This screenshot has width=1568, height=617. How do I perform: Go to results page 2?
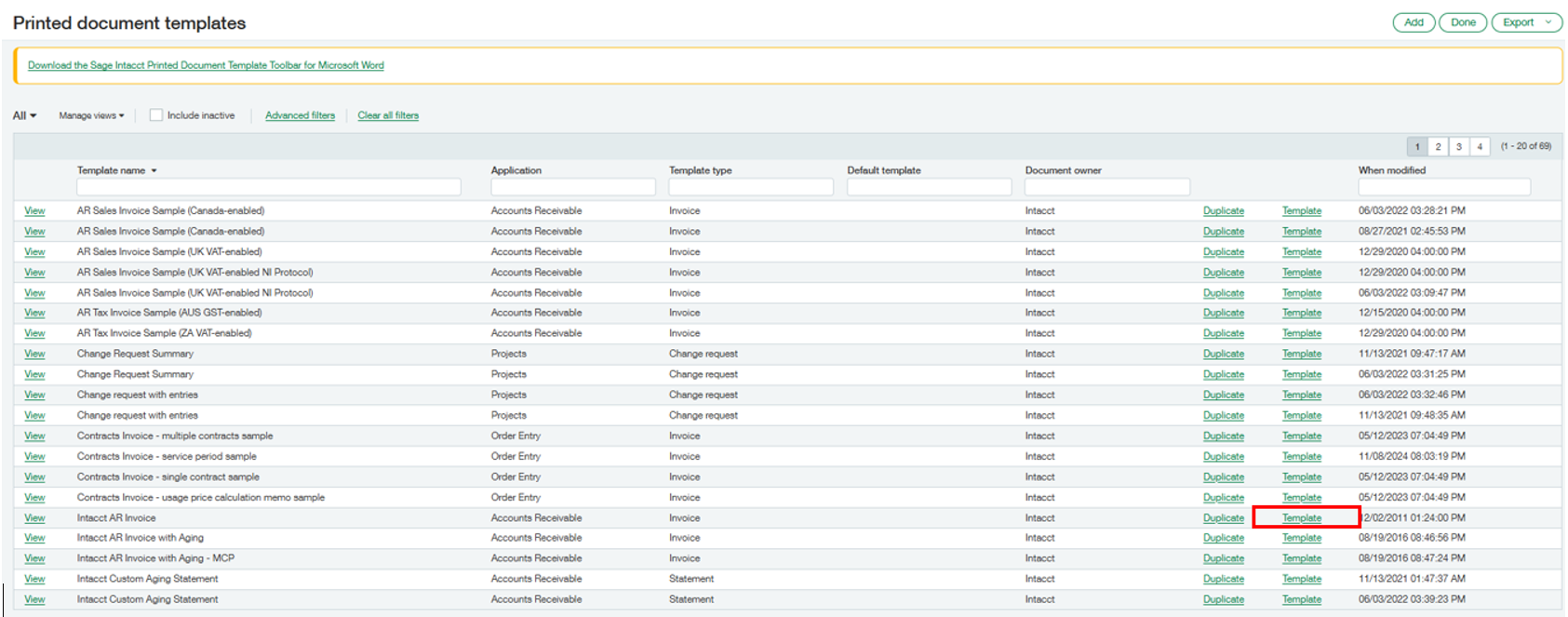1438,146
